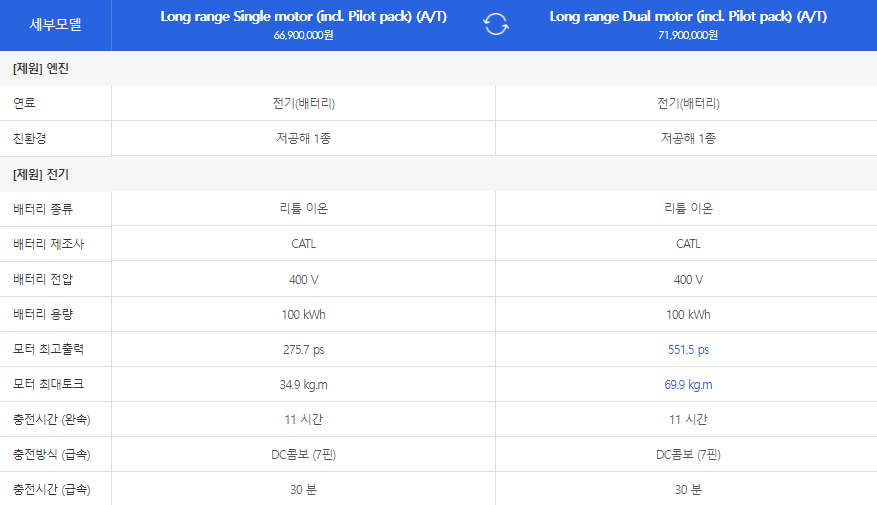
Task: Click the swap models refresh icon
Action: tap(496, 24)
